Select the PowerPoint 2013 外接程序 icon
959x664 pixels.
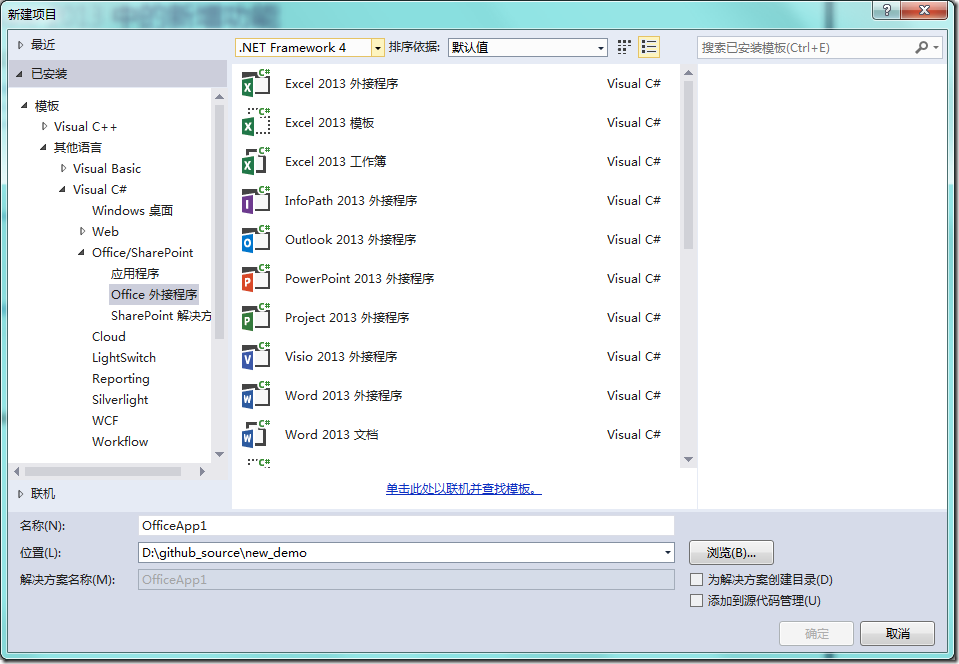[x=256, y=279]
